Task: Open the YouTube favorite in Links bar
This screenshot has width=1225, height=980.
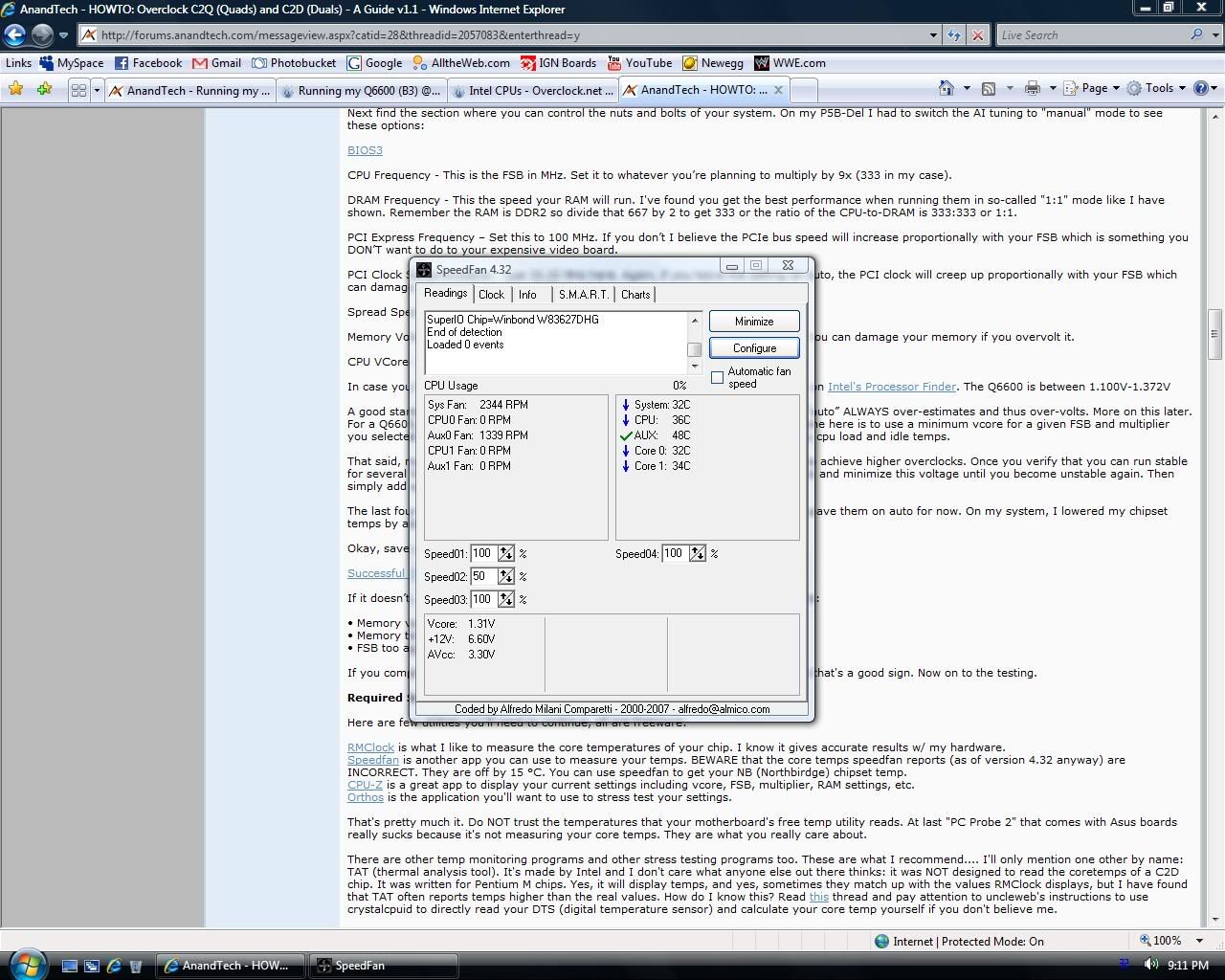Action: [639, 63]
